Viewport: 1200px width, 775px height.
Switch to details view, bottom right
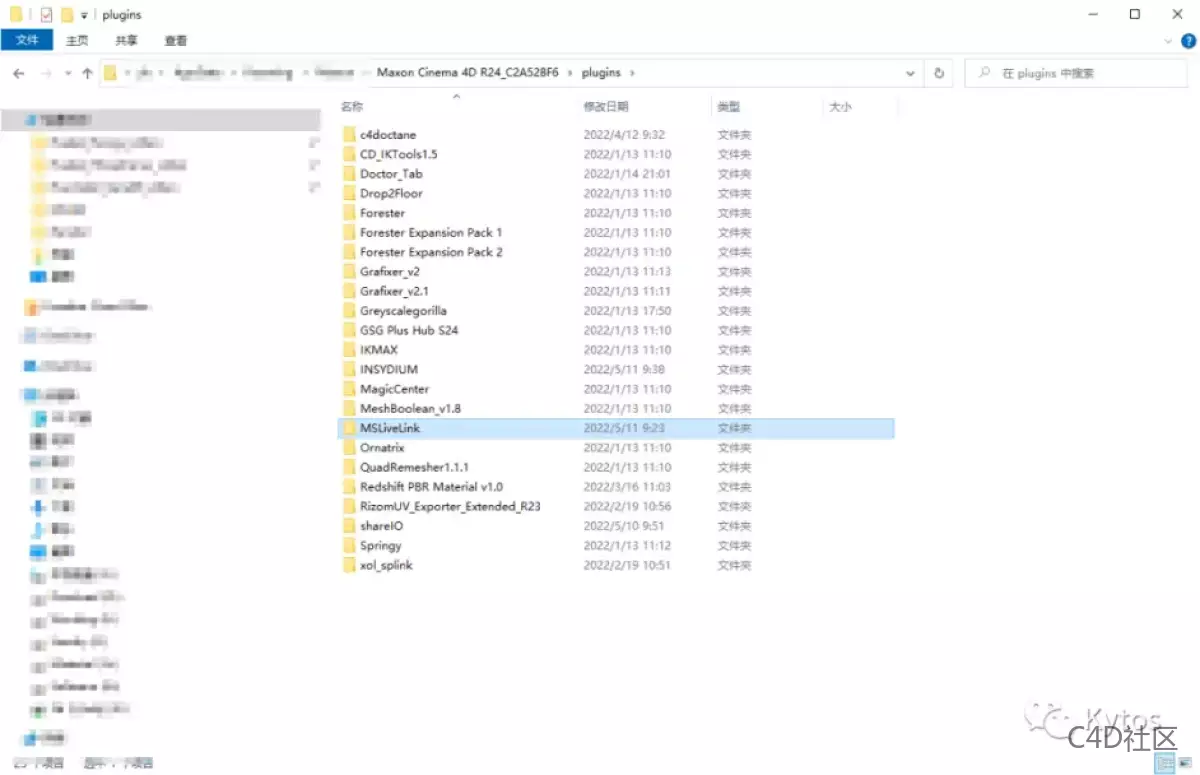[x=1165, y=763]
